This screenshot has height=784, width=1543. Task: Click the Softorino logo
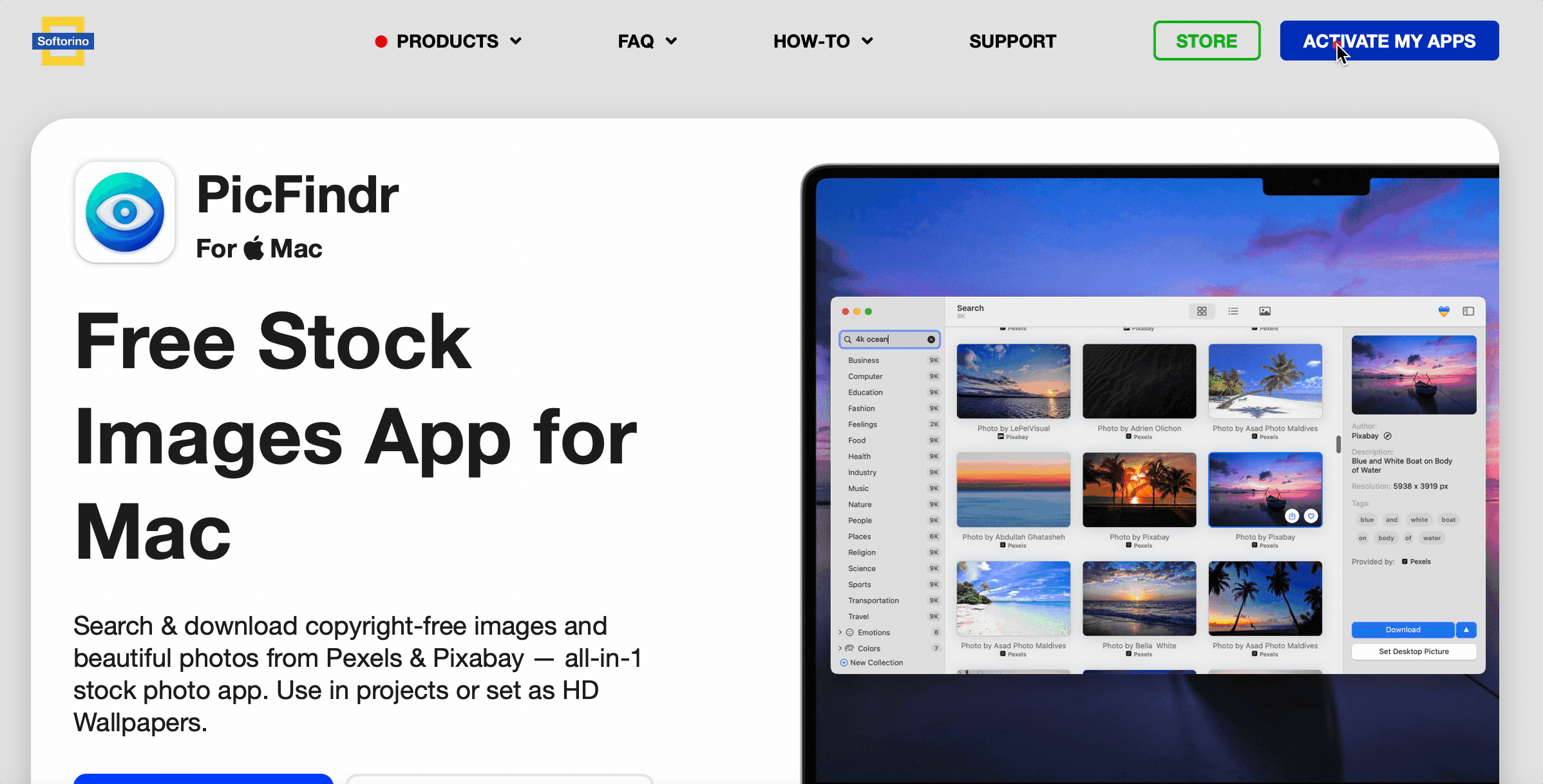(63, 41)
